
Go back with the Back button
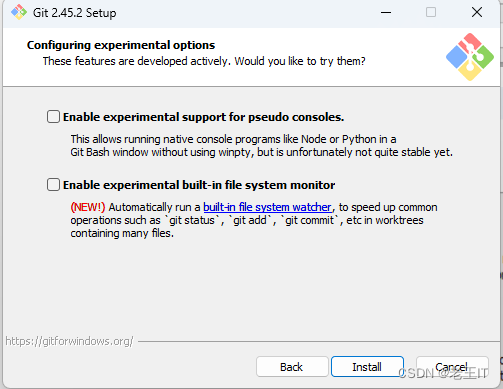(x=292, y=367)
